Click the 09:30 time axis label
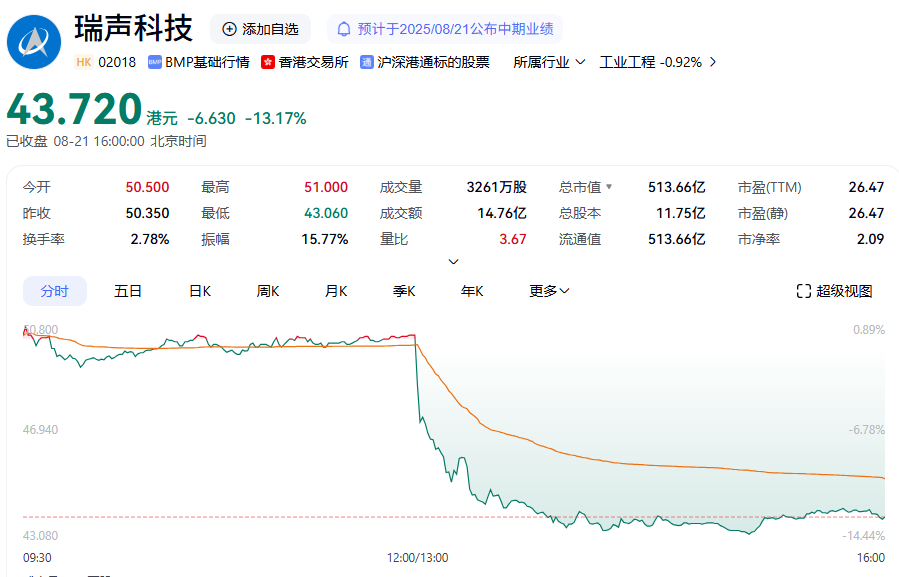The width and height of the screenshot is (899, 577). tap(37, 557)
